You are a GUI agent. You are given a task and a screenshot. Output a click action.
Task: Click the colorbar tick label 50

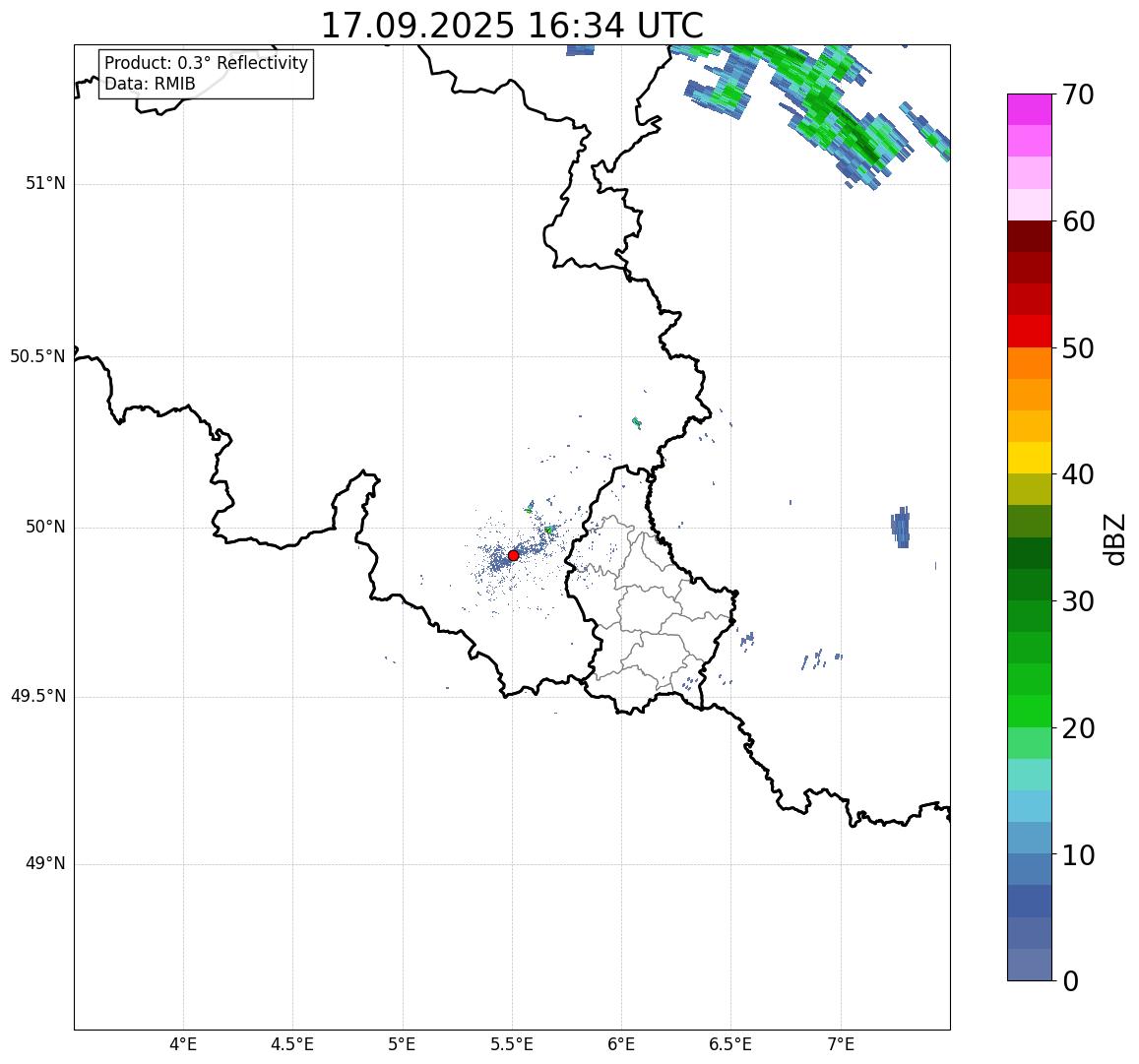click(x=1078, y=348)
